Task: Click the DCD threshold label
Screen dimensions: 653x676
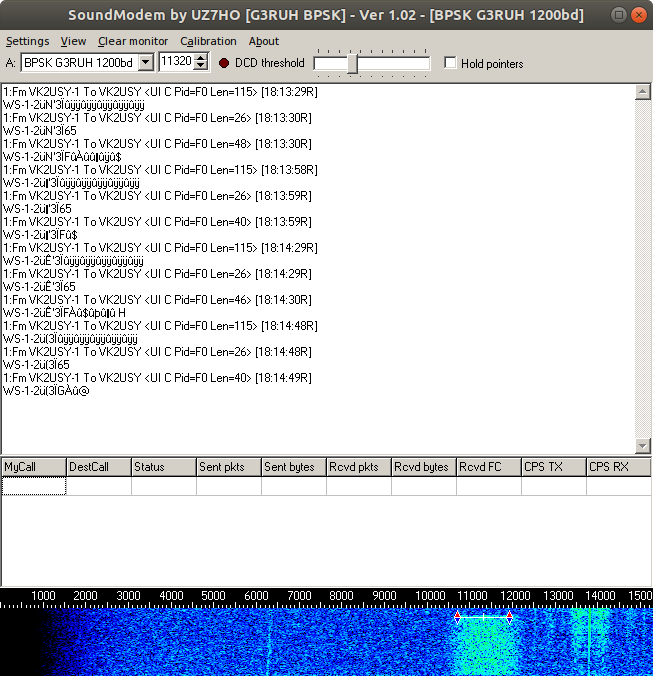Action: click(270, 63)
